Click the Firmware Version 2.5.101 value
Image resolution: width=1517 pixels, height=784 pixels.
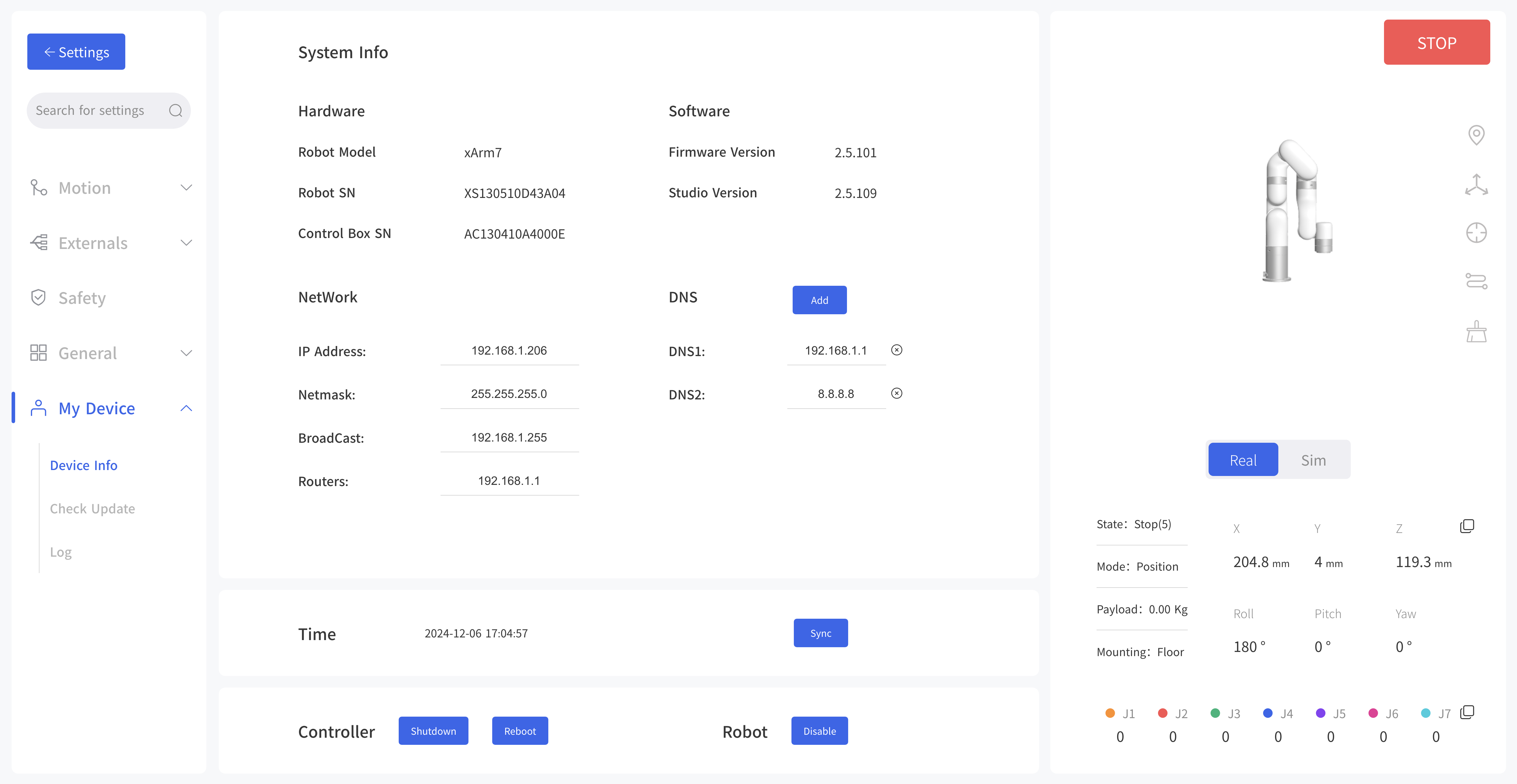coord(855,153)
